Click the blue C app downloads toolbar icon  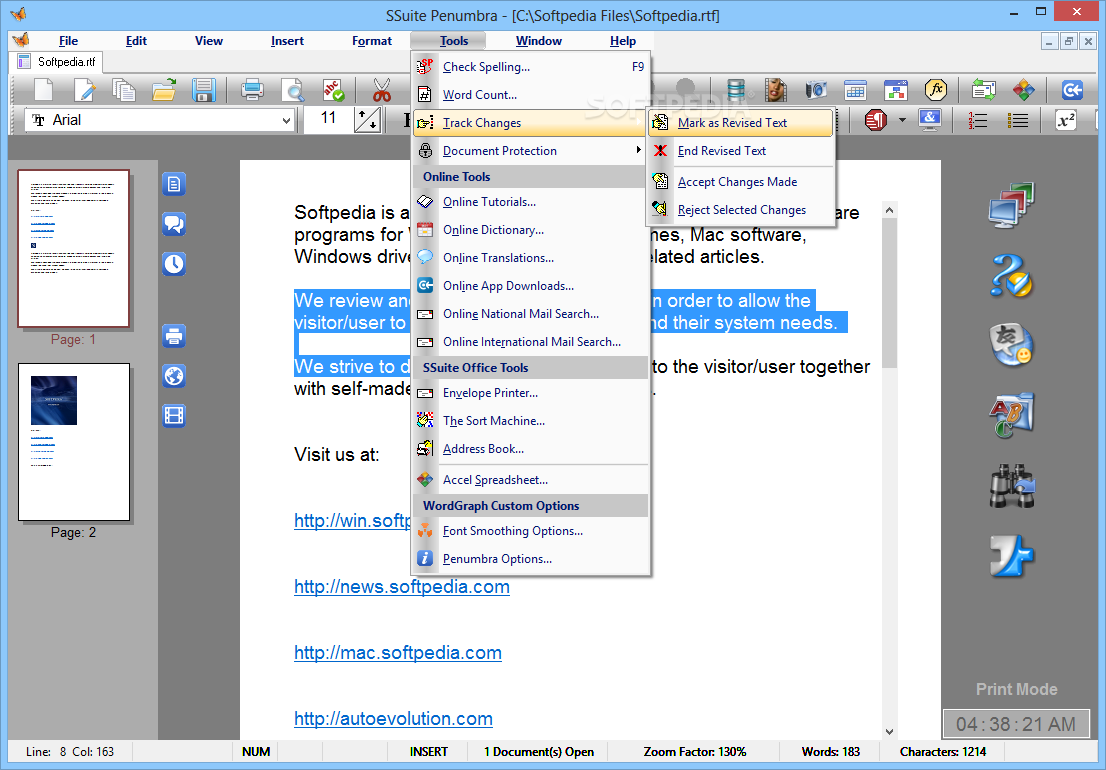[x=1072, y=90]
